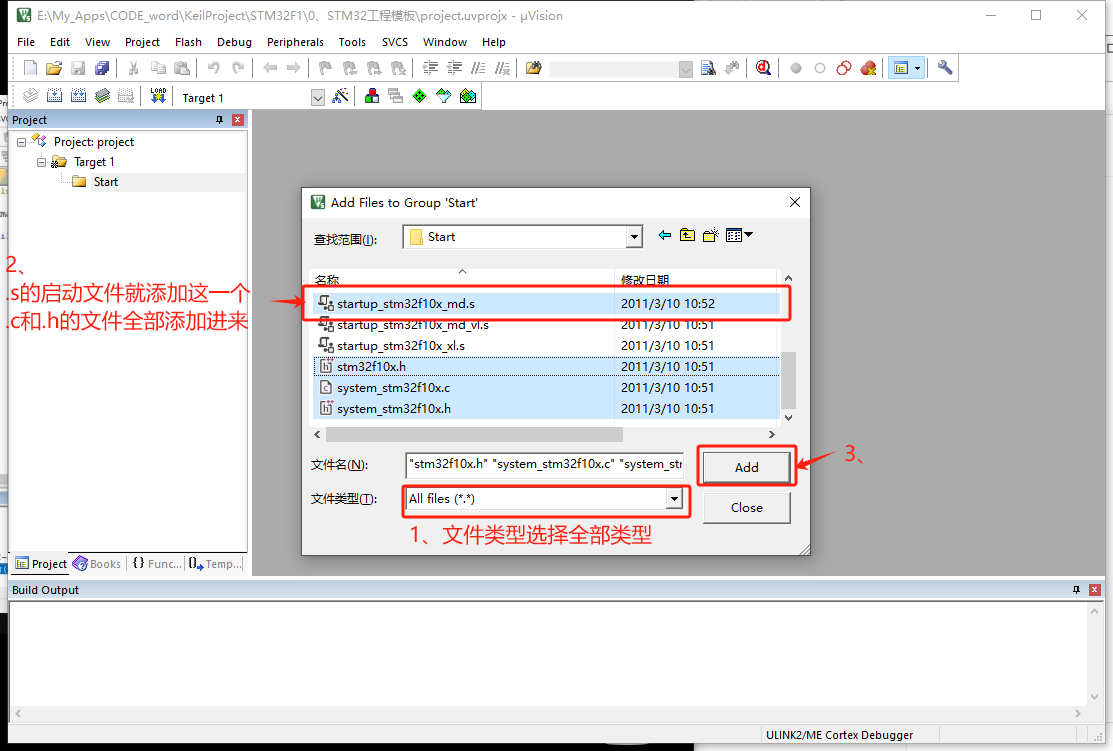Image resolution: width=1113 pixels, height=751 pixels.
Task: Open the find text combo box dropdown
Action: pyautogui.click(x=686, y=69)
